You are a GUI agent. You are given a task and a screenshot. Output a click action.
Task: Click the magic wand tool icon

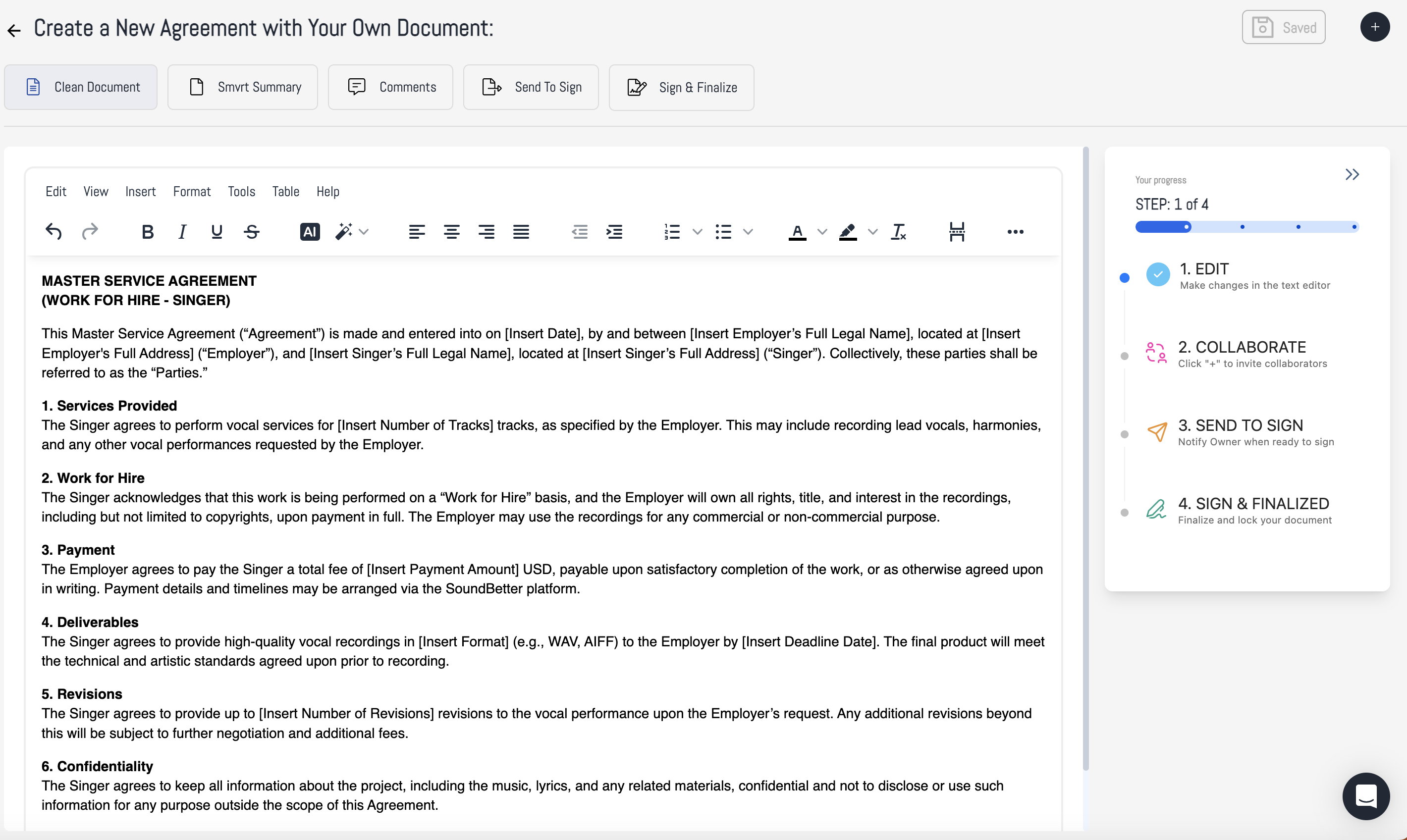(x=344, y=231)
